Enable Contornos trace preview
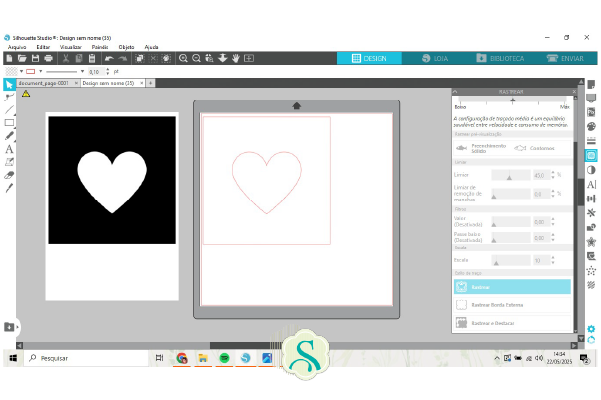Viewport: 601px width, 400px height. tap(534, 148)
